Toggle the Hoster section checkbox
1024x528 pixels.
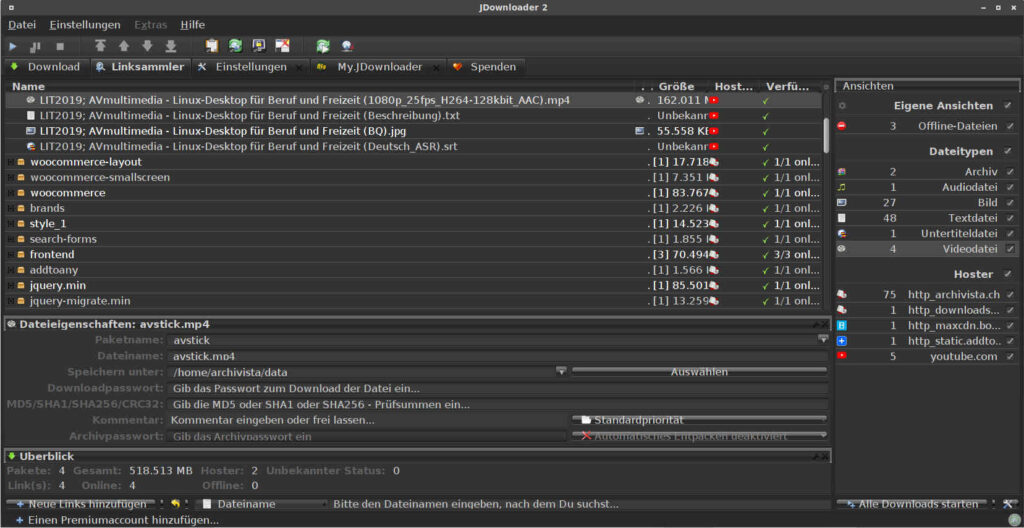[1008, 274]
